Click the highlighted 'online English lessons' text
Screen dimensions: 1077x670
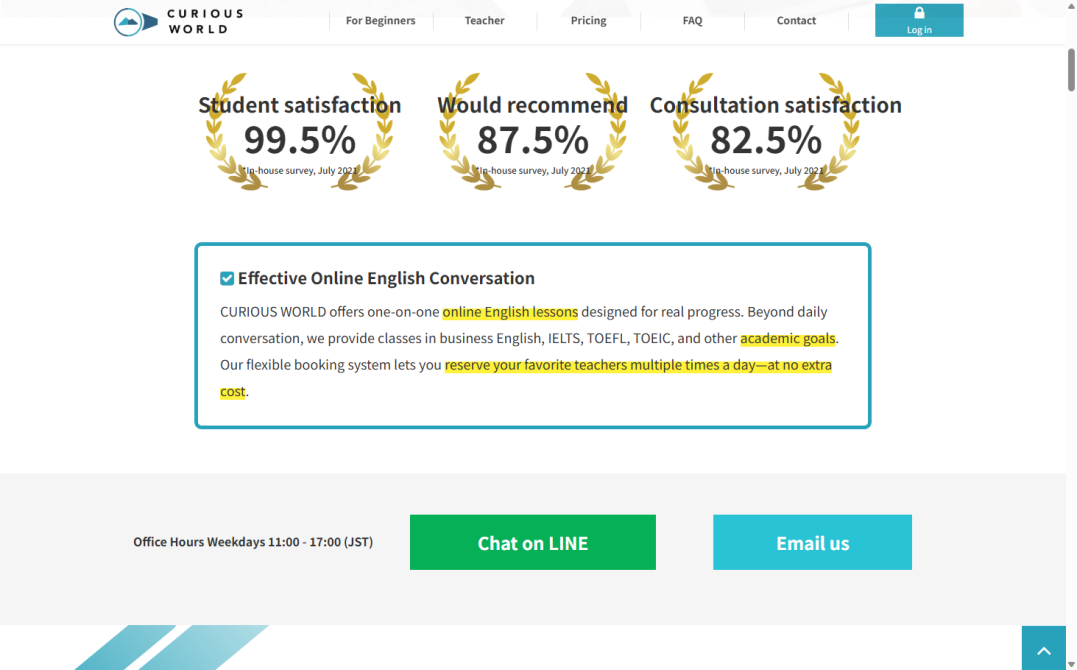tap(510, 312)
